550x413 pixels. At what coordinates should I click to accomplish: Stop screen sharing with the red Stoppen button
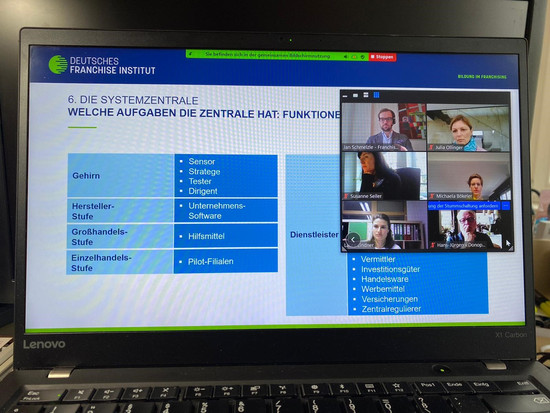pyautogui.click(x=382, y=57)
